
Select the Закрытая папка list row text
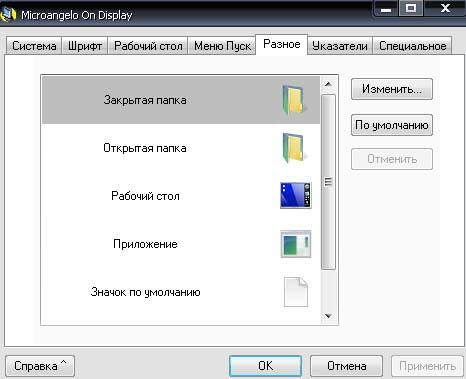tap(145, 100)
